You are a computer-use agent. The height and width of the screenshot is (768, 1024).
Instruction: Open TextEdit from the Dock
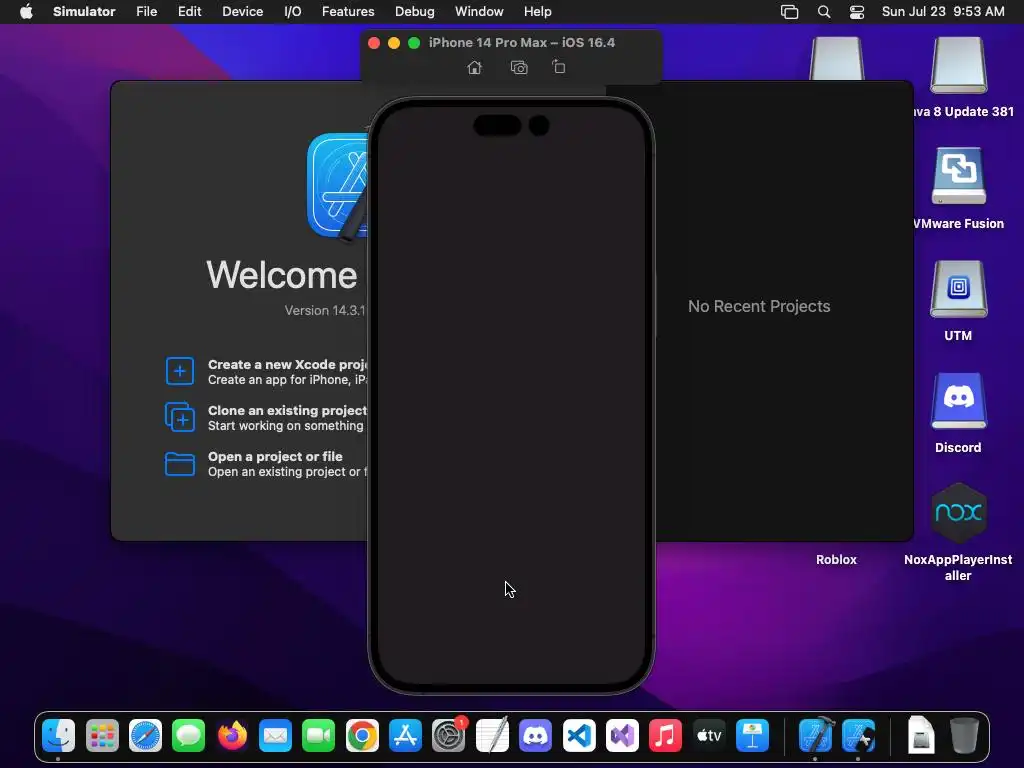coord(492,736)
